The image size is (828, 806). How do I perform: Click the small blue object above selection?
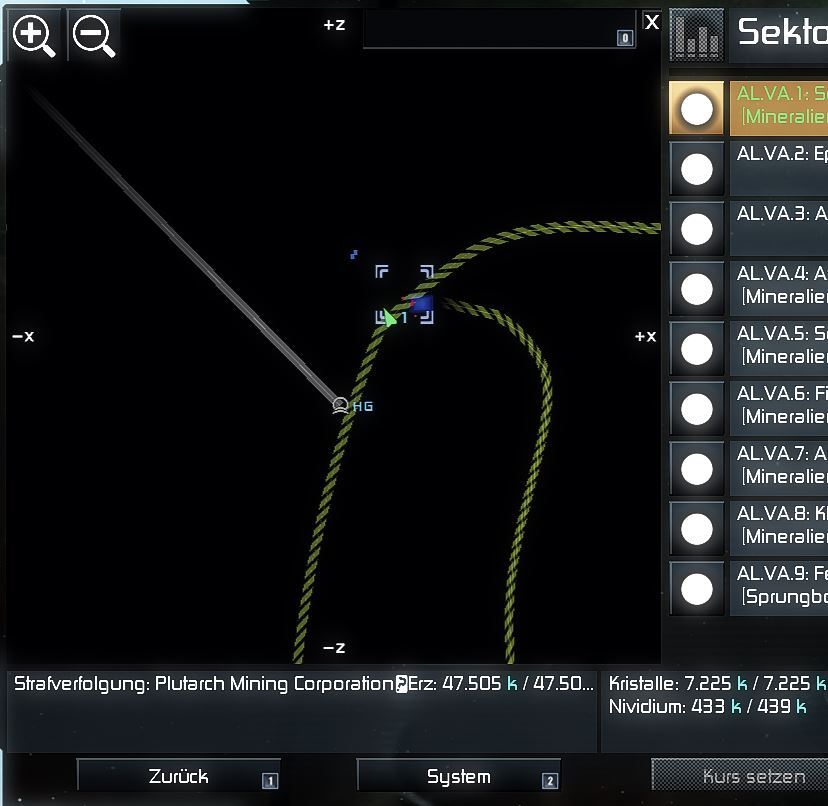coord(354,255)
